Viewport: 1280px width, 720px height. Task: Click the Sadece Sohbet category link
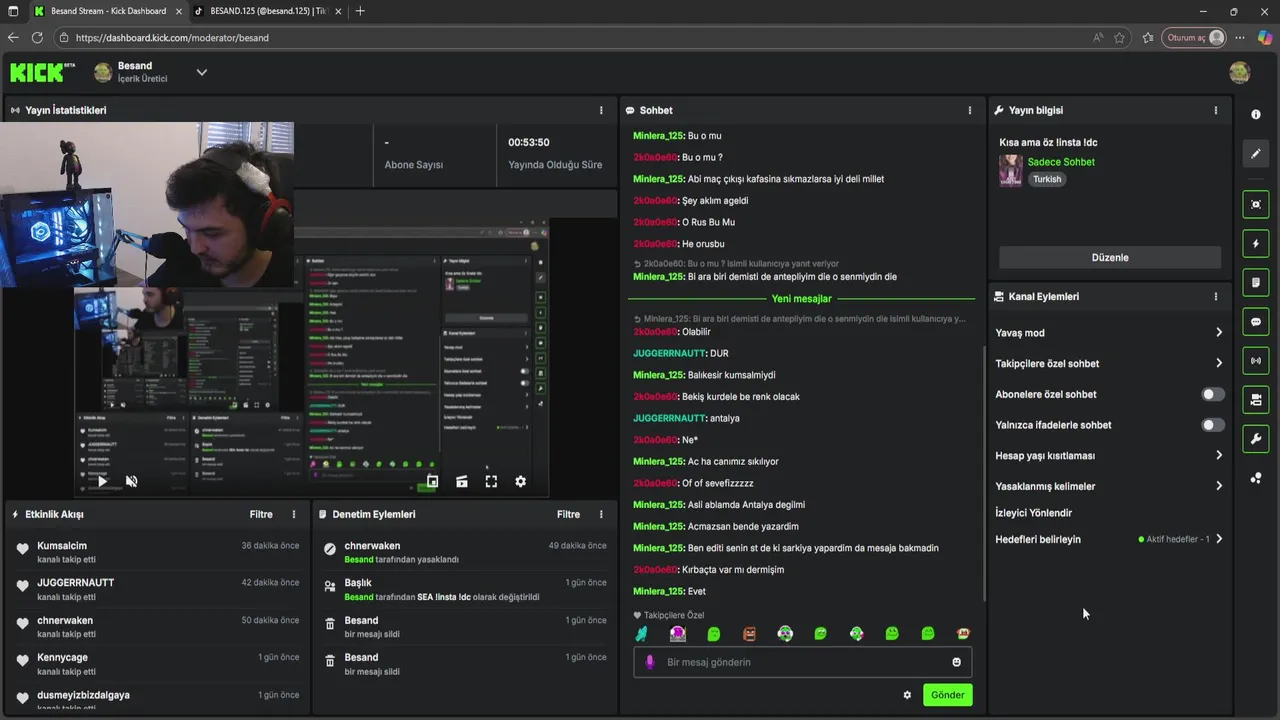click(x=1061, y=162)
